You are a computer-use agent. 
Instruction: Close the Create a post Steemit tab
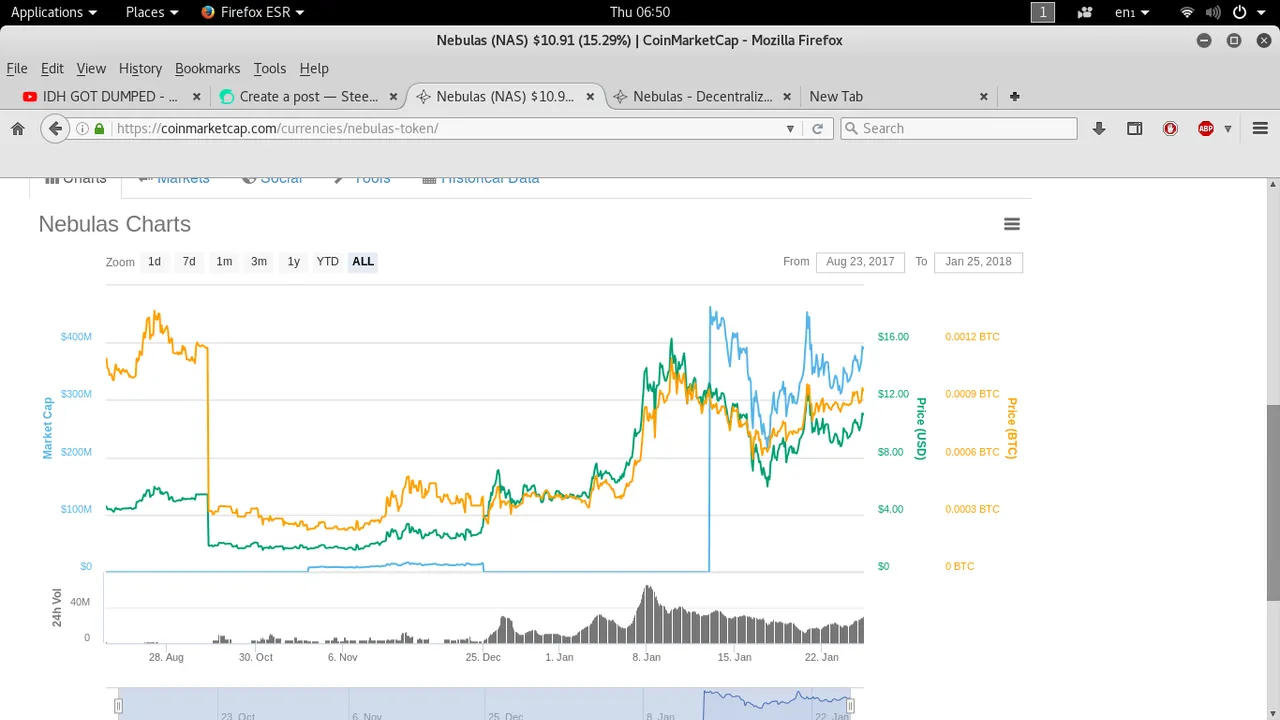coord(393,97)
